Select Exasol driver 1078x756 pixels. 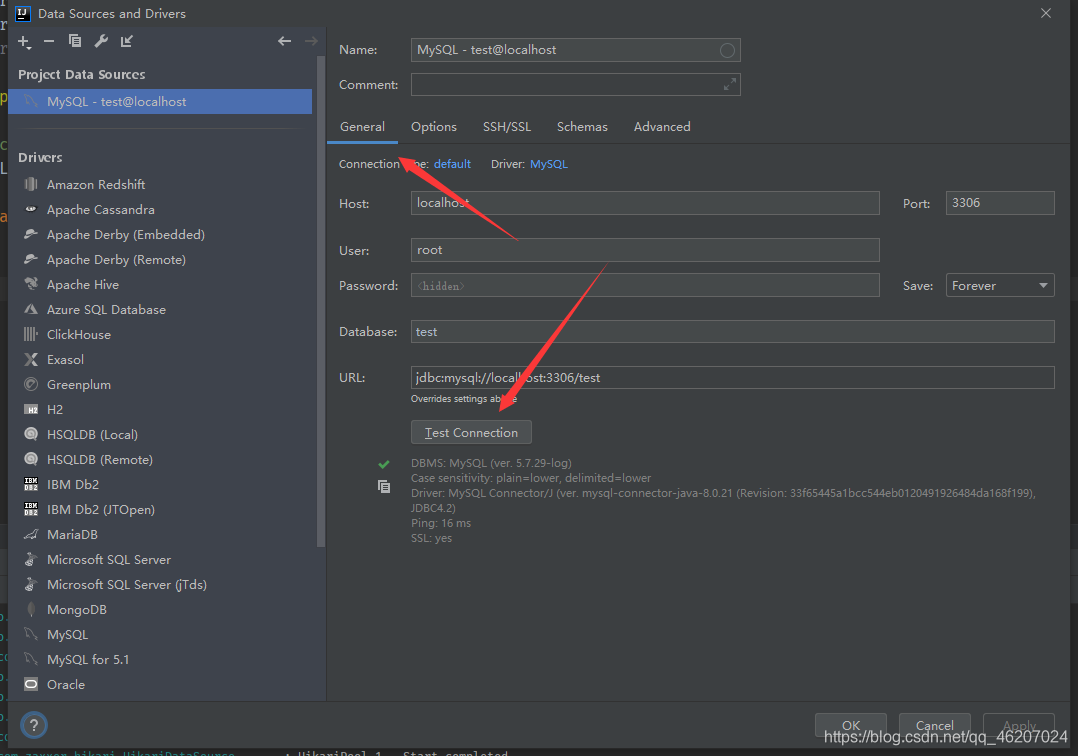click(65, 359)
